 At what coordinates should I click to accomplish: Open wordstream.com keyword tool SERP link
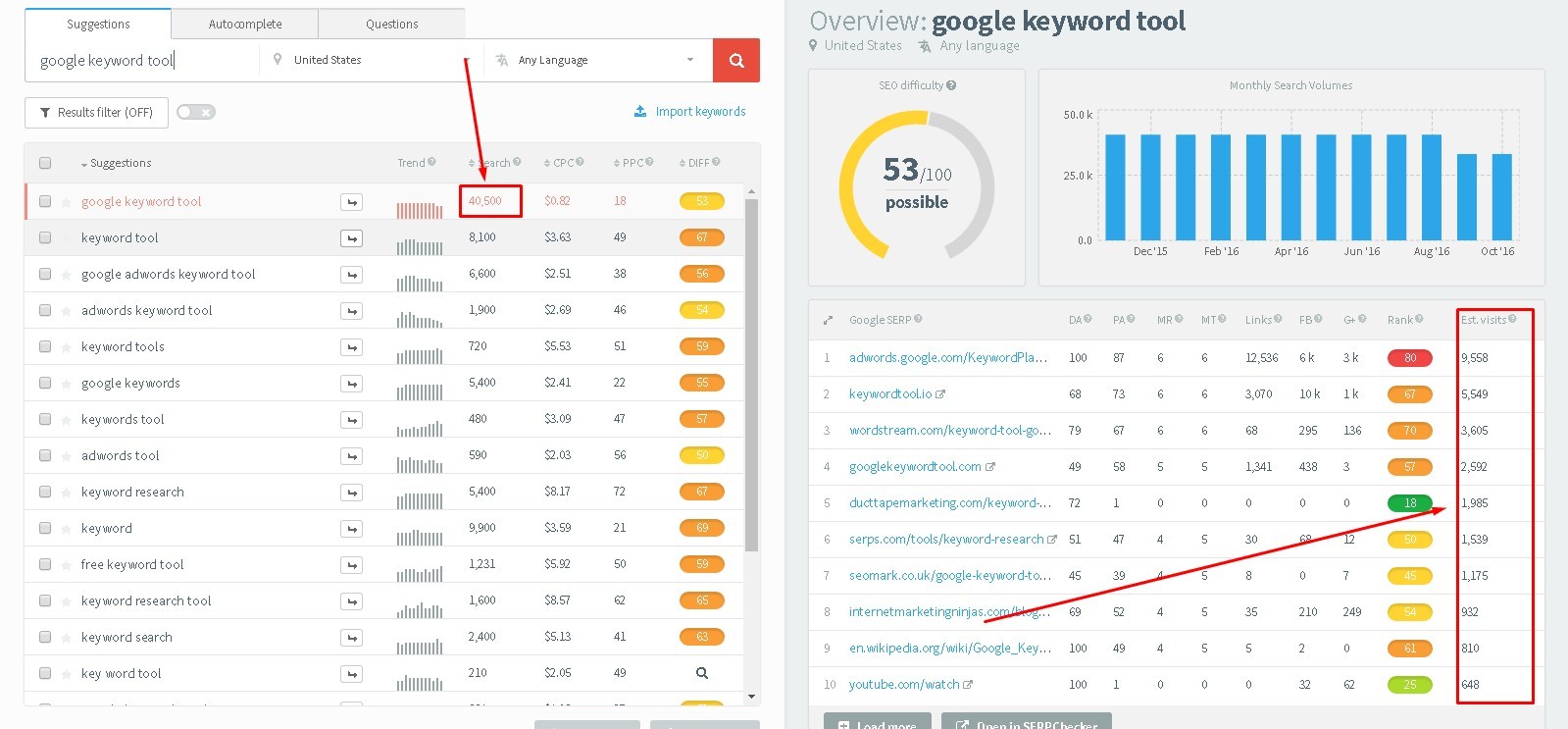(x=950, y=431)
